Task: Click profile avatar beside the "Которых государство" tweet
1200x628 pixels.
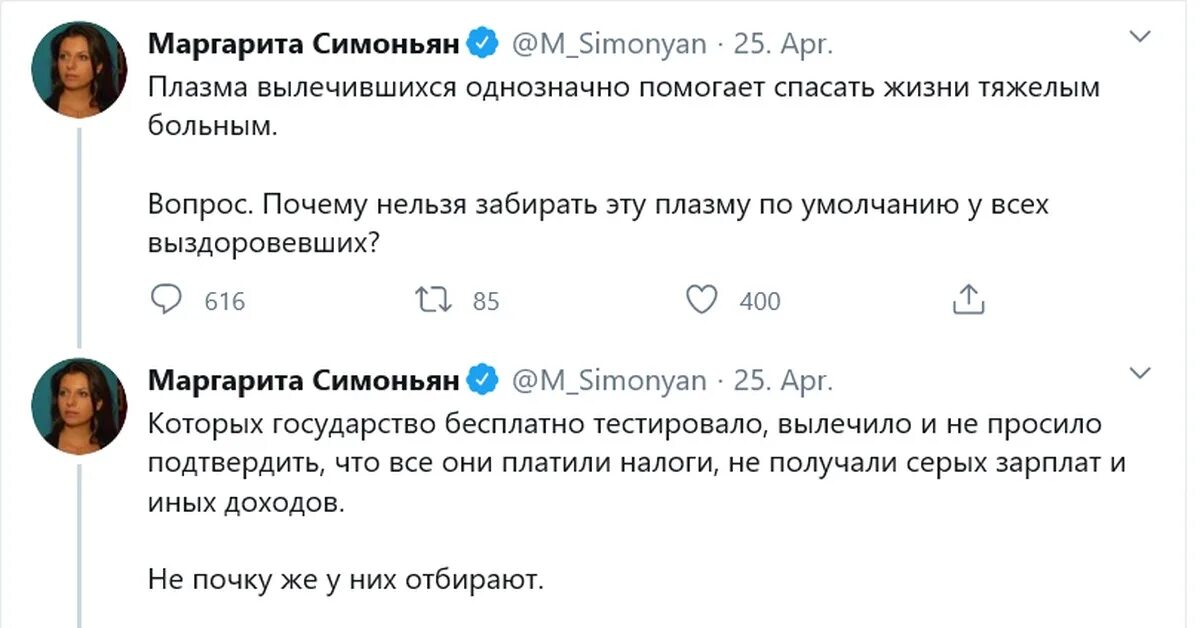Action: click(x=79, y=405)
